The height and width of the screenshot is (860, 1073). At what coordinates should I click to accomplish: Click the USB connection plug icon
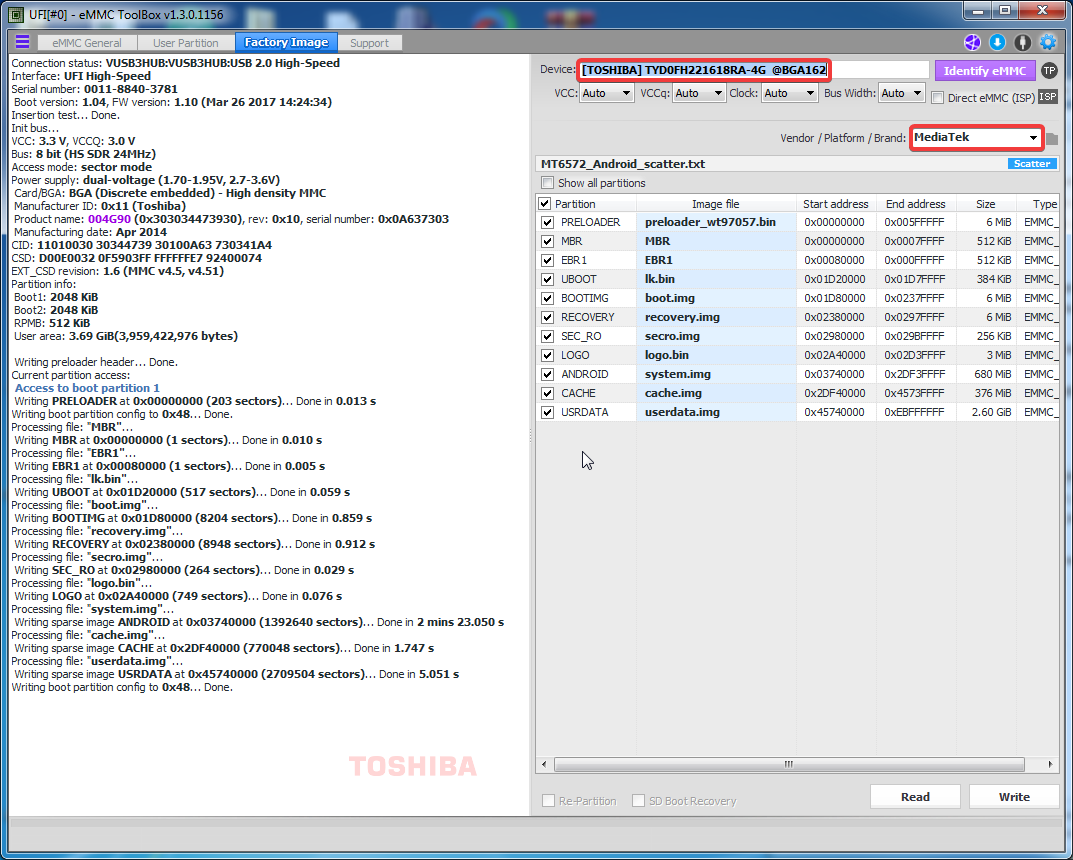pos(1022,42)
